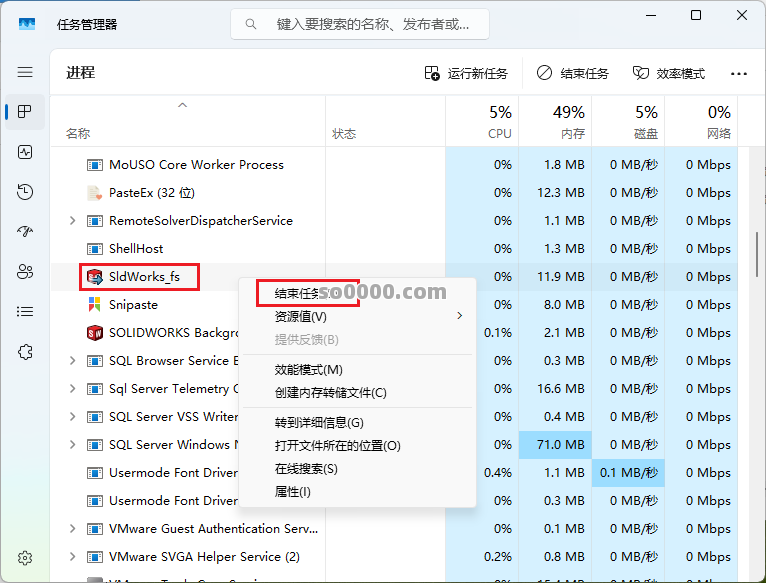Viewport: 766px width, 583px height.
Task: Expand the Sql Server Telemetry row
Action: pos(72,389)
